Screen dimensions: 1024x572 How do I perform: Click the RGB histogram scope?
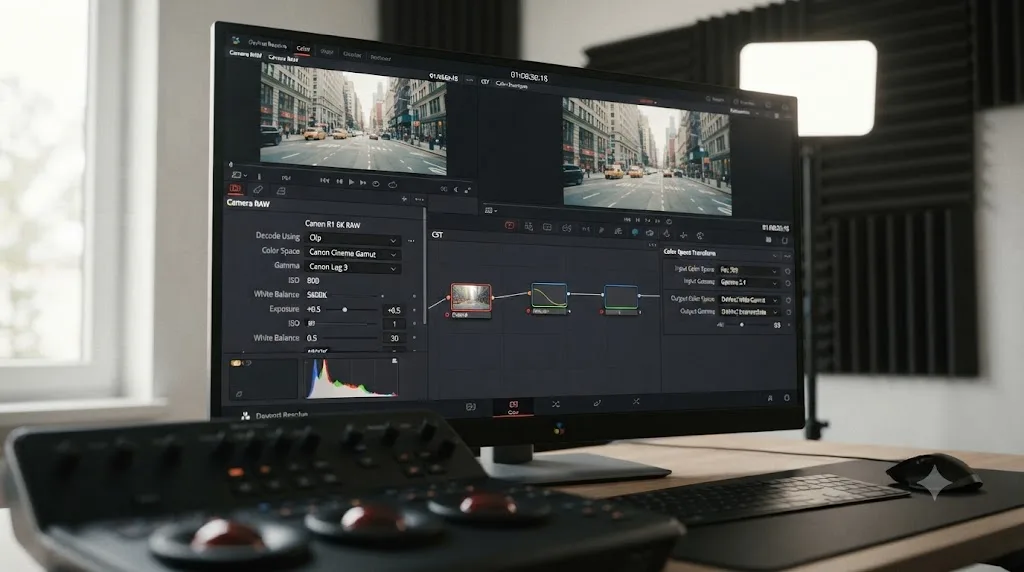[351, 378]
